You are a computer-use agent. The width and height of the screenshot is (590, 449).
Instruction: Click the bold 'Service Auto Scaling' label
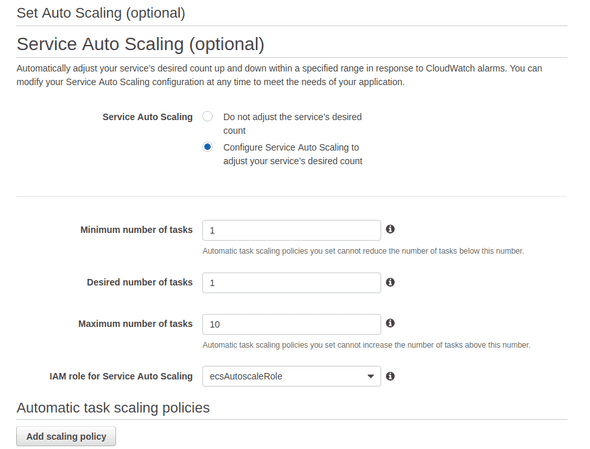(148, 117)
